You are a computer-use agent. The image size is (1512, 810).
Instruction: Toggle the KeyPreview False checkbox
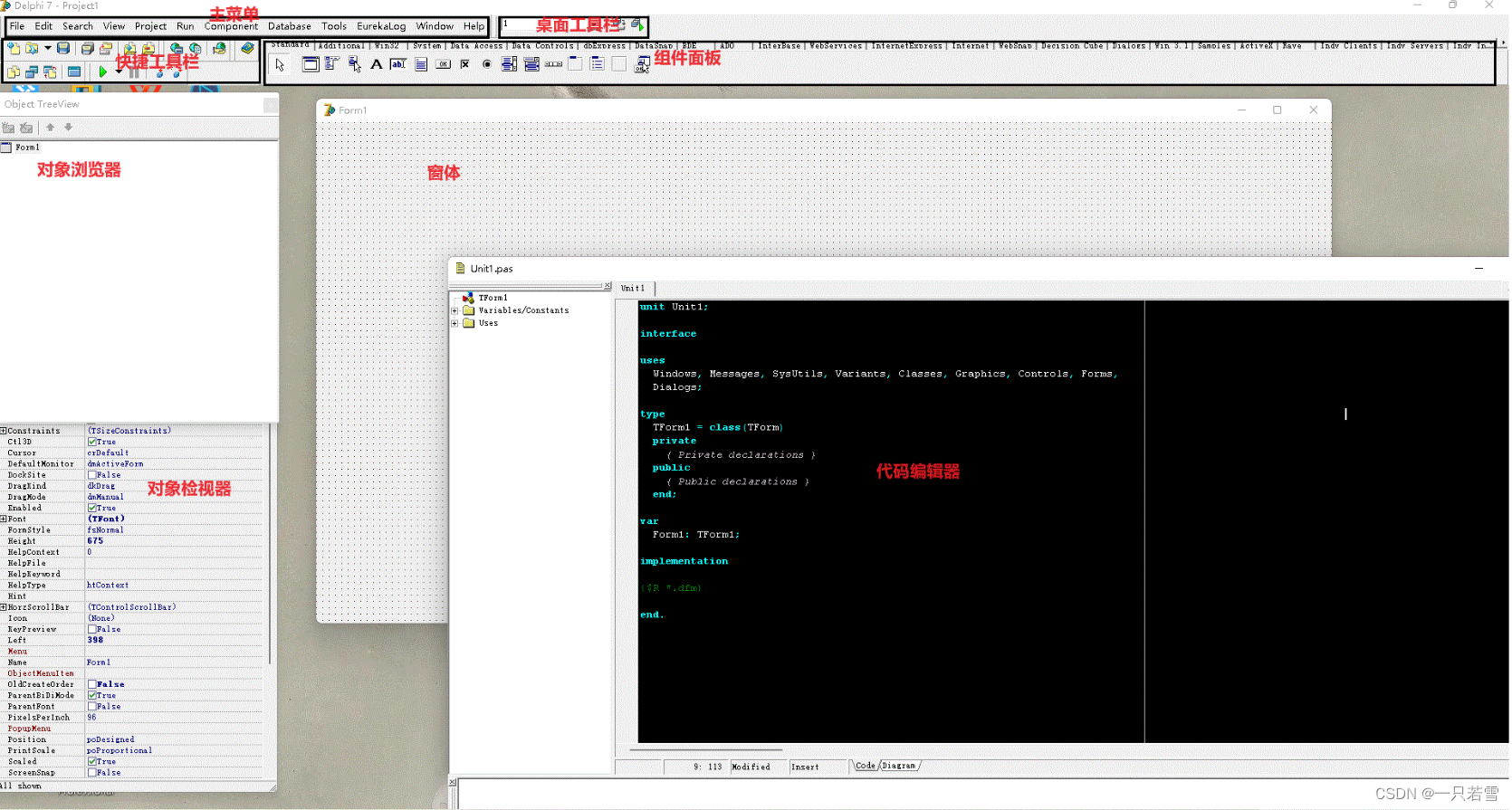point(92,629)
